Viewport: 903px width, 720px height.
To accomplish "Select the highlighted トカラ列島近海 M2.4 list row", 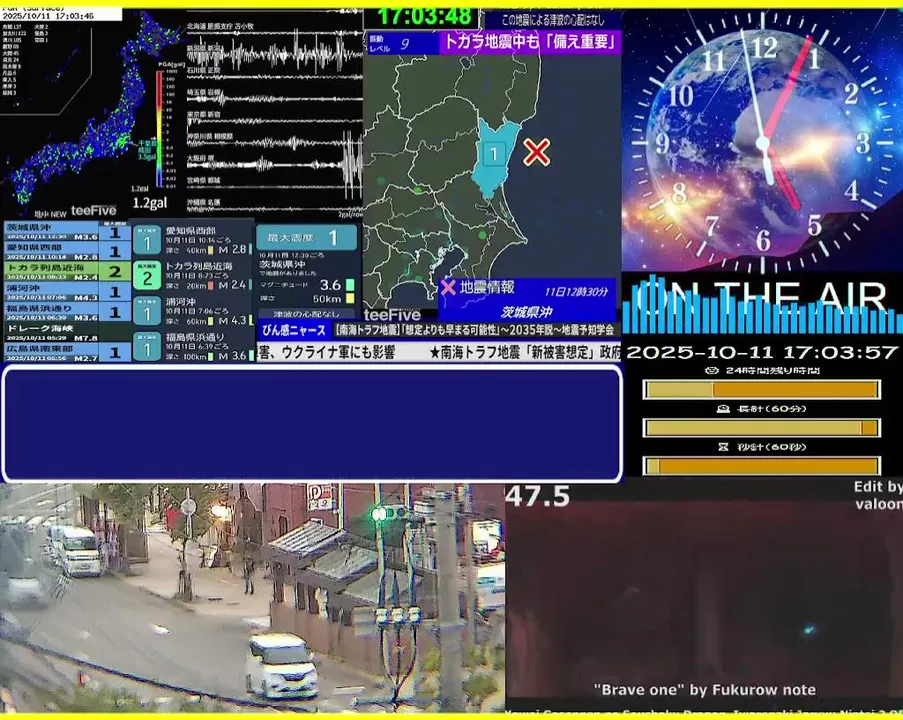I will pos(68,271).
